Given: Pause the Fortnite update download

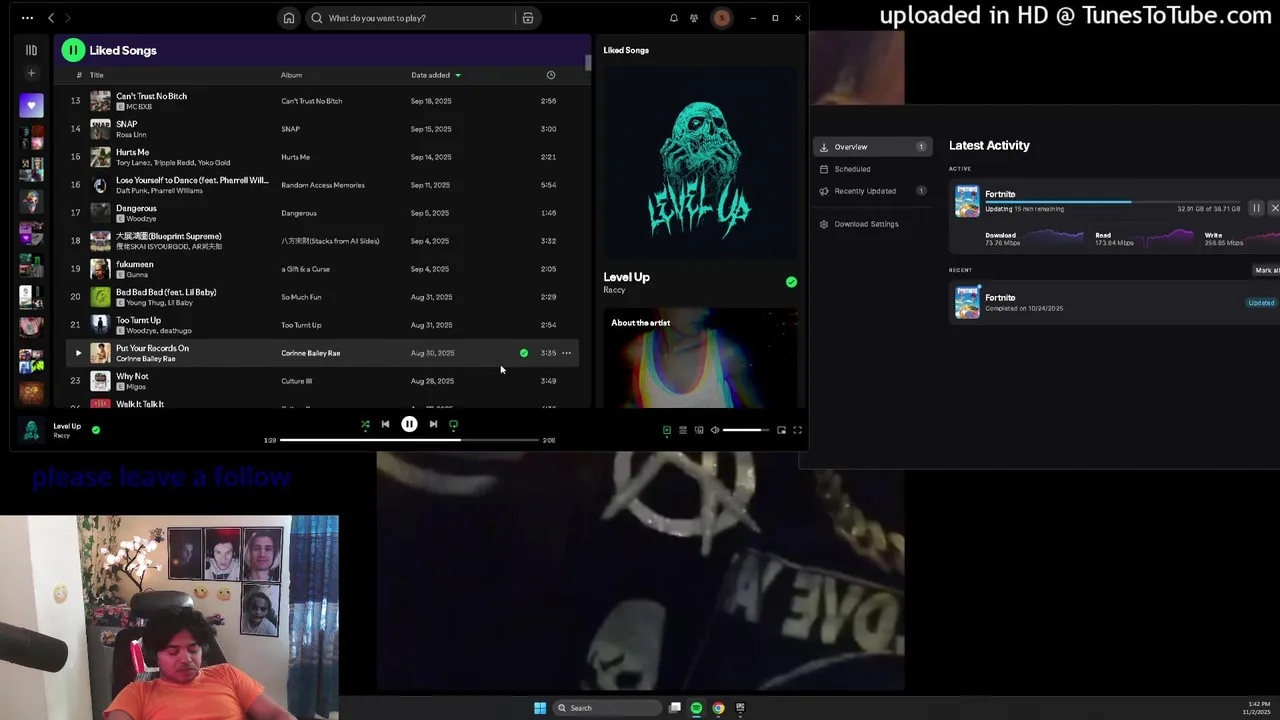Looking at the screenshot, I should point(1256,208).
